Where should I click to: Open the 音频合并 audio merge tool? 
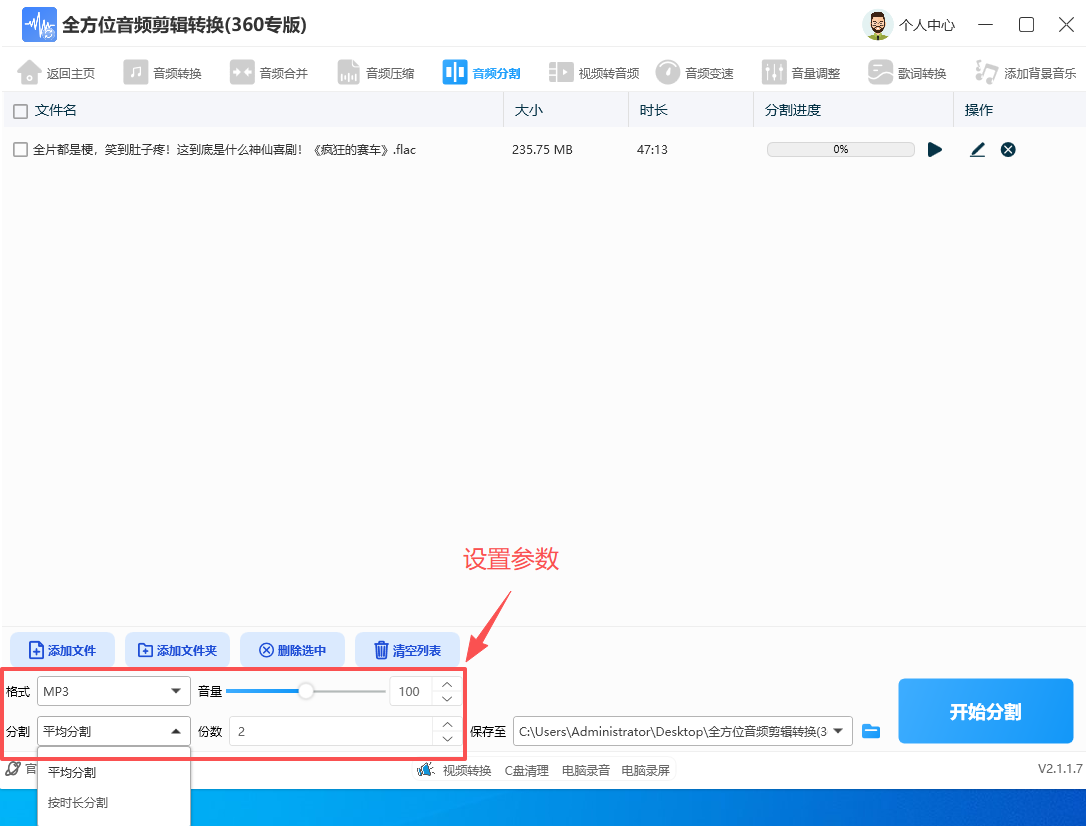point(268,71)
